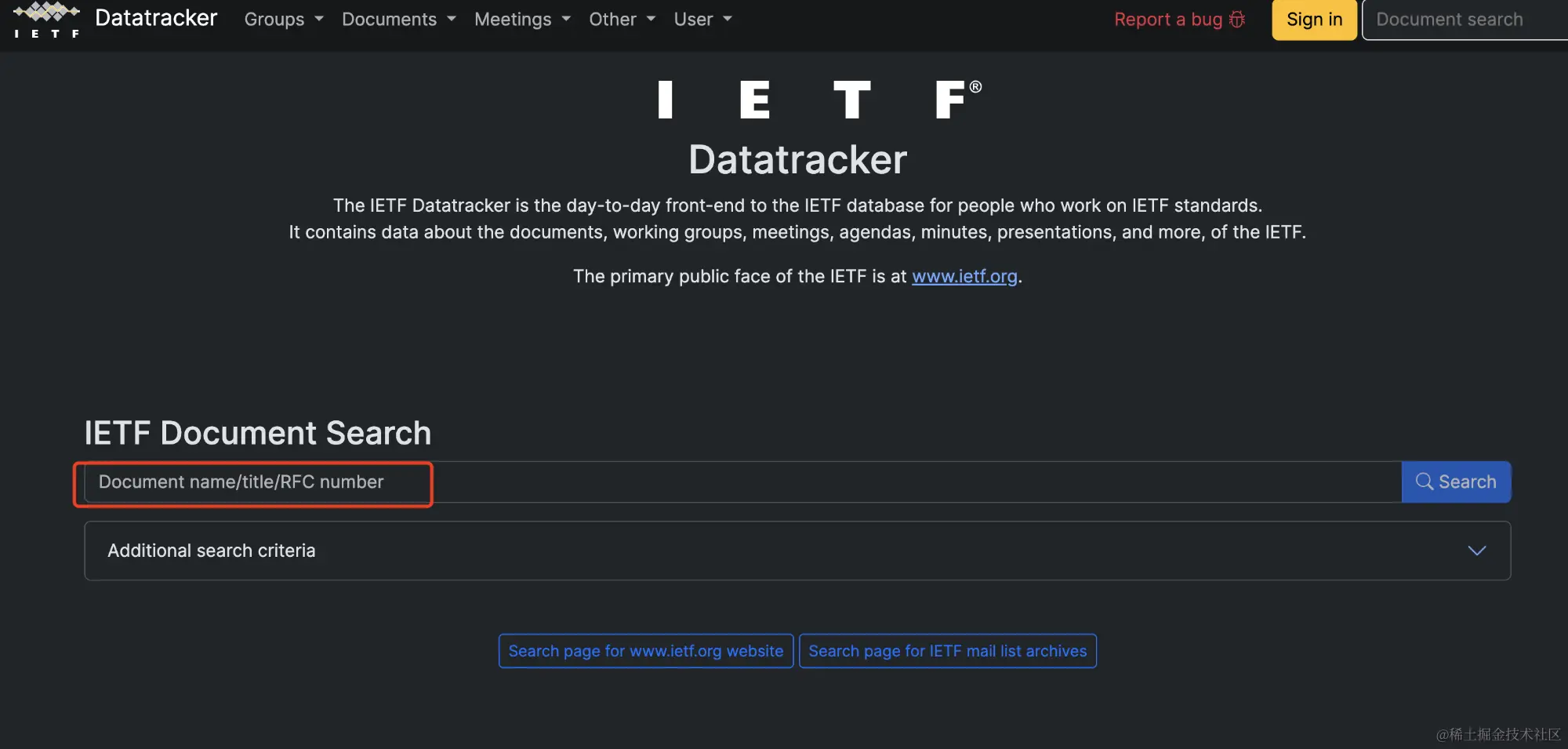Viewport: 1568px width, 749px height.
Task: Click the blue Search button
Action: click(x=1456, y=482)
